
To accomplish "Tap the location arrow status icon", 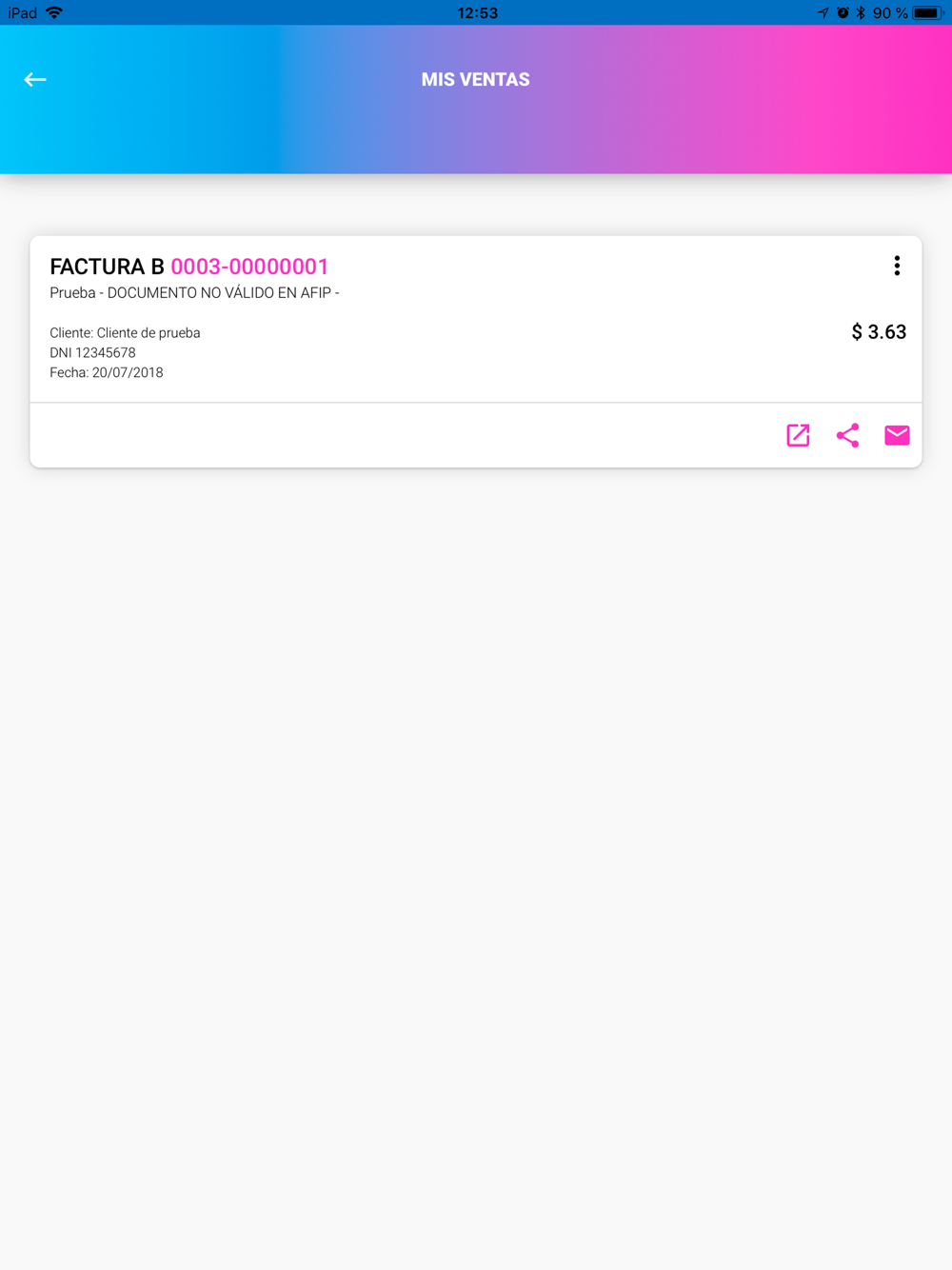I will tap(823, 13).
